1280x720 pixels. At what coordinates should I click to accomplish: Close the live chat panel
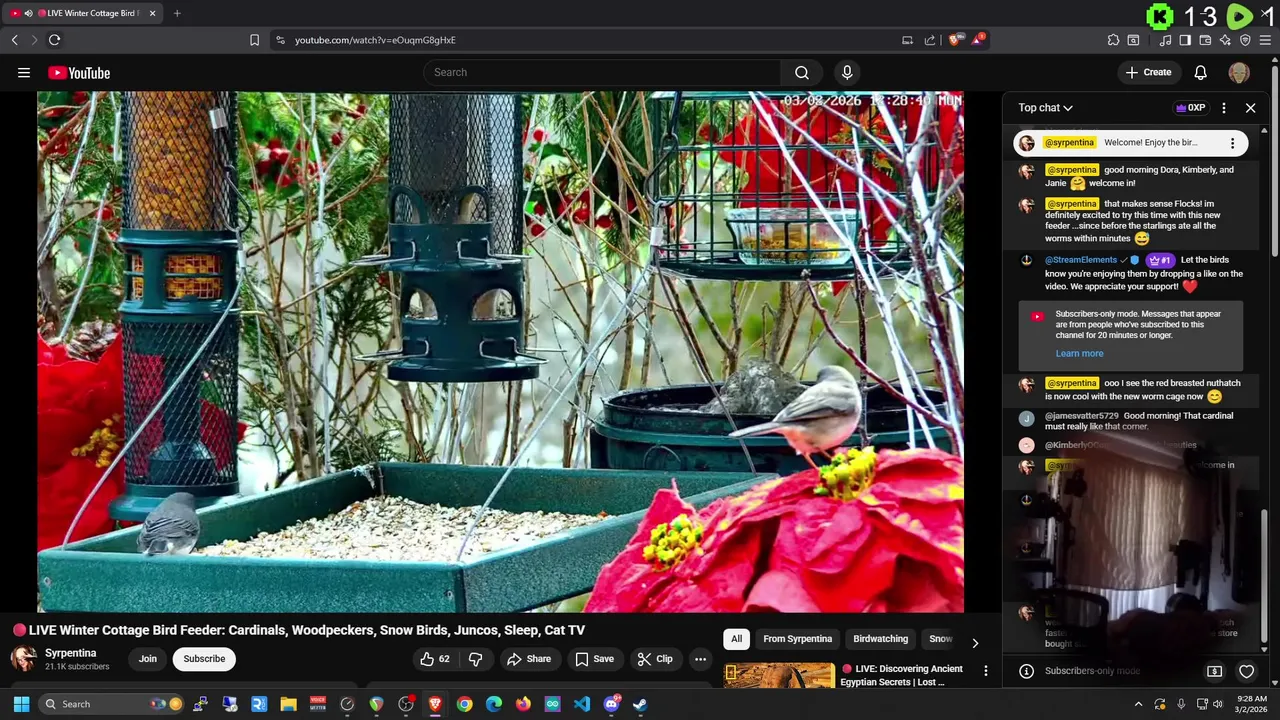(x=1250, y=108)
